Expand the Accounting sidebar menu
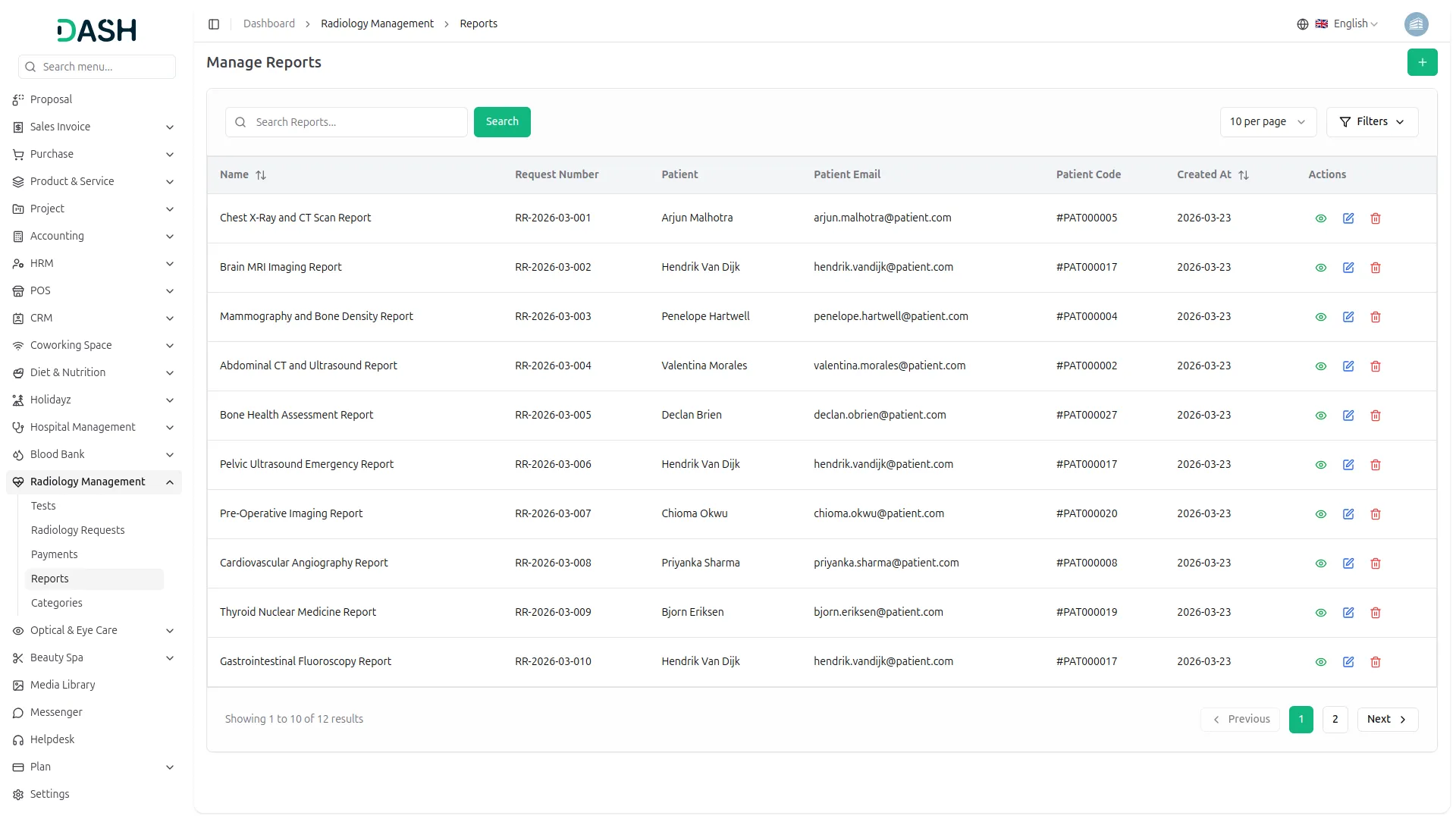The width and height of the screenshot is (1456, 819). [x=93, y=237]
